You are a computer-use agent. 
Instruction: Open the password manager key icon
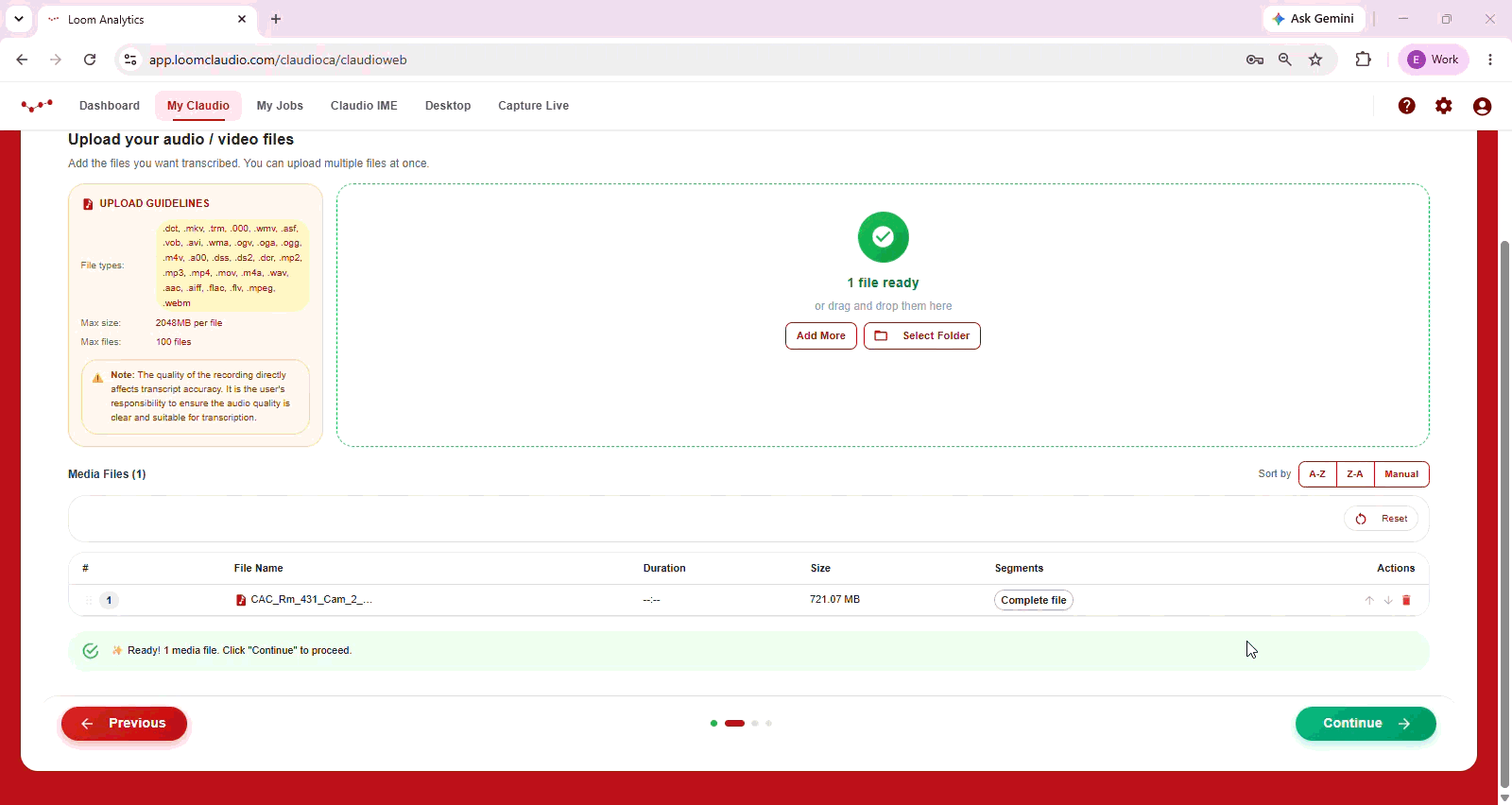pos(1255,60)
